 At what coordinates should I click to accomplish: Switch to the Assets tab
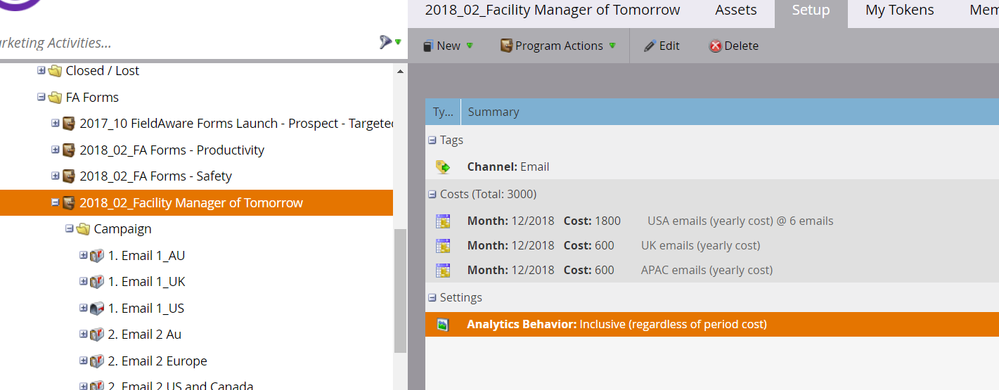(736, 10)
